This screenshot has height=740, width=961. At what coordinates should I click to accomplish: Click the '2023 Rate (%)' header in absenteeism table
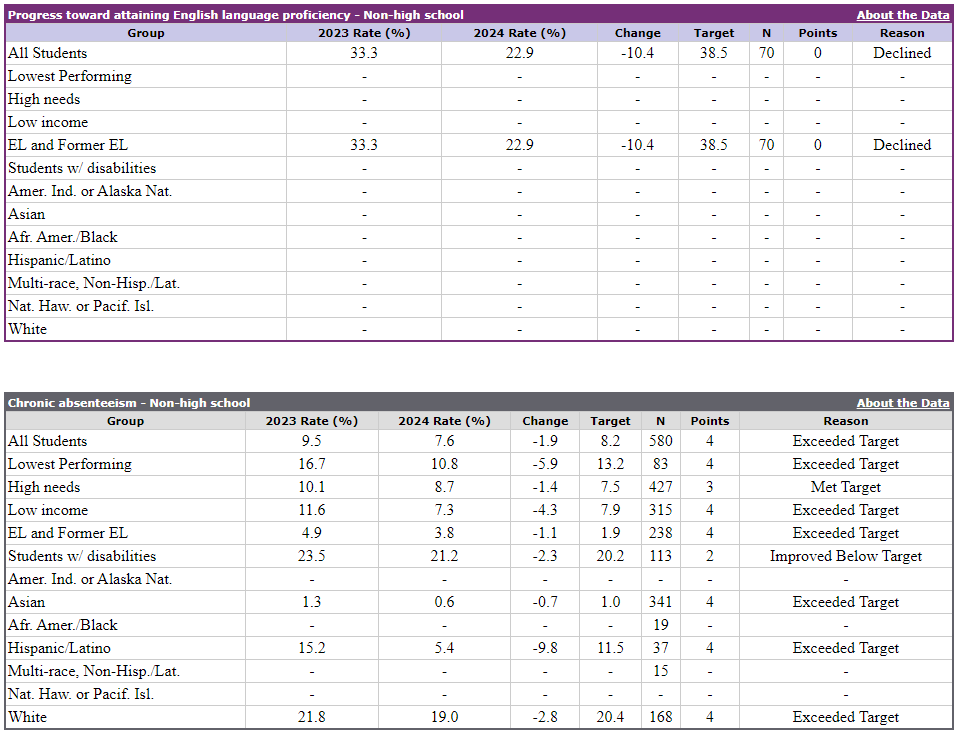point(311,421)
